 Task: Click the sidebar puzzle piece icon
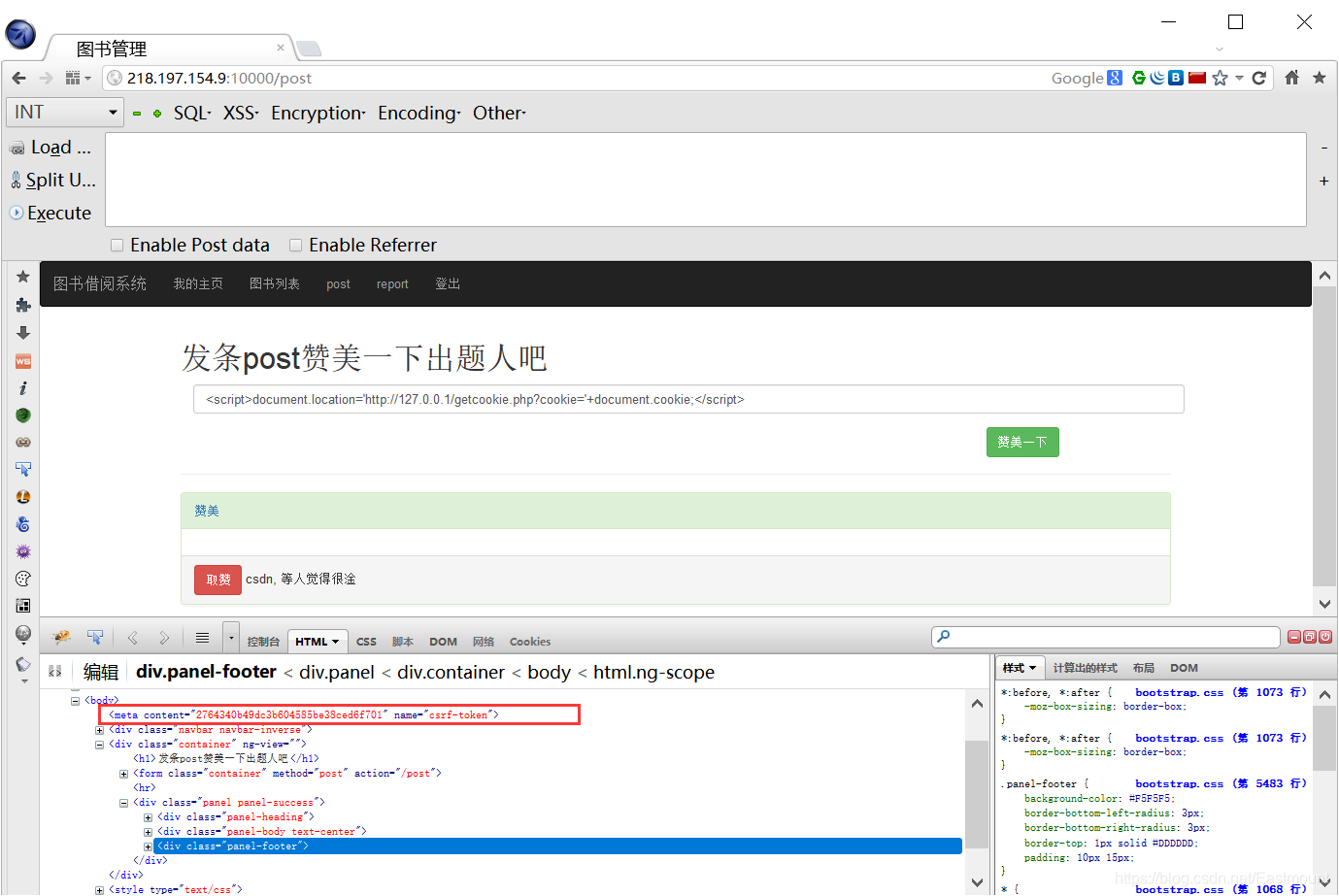[23, 305]
